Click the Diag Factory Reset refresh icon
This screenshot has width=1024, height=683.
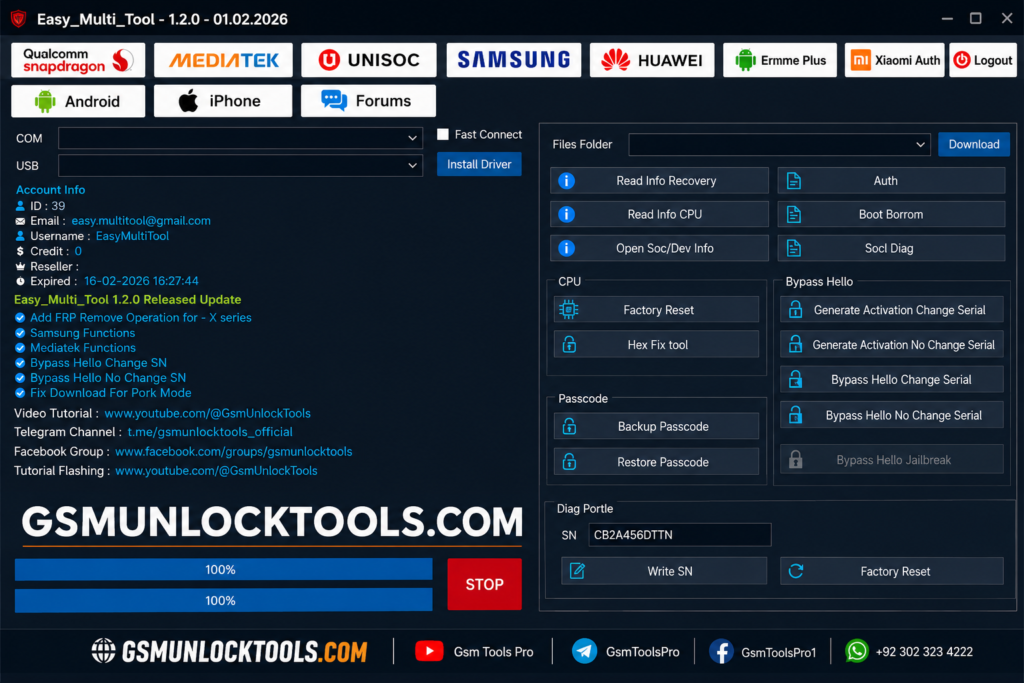[x=795, y=571]
